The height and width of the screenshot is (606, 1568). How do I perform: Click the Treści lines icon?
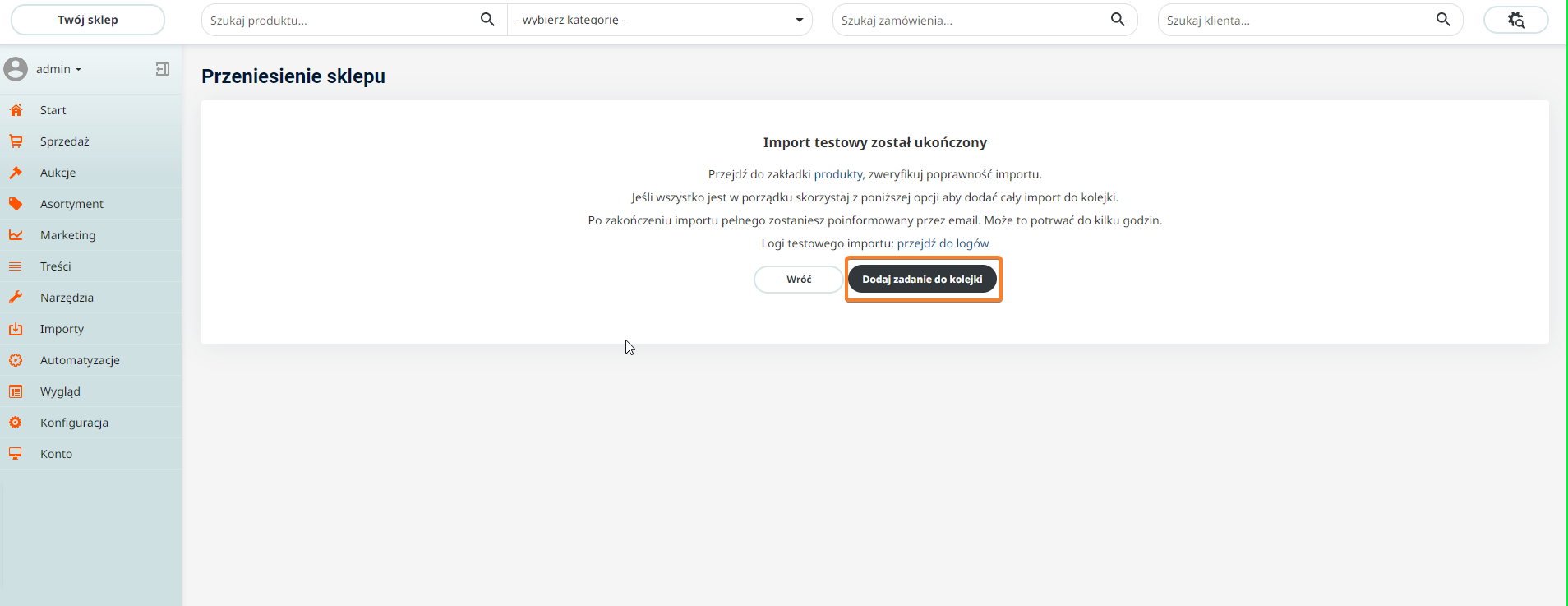(x=16, y=266)
